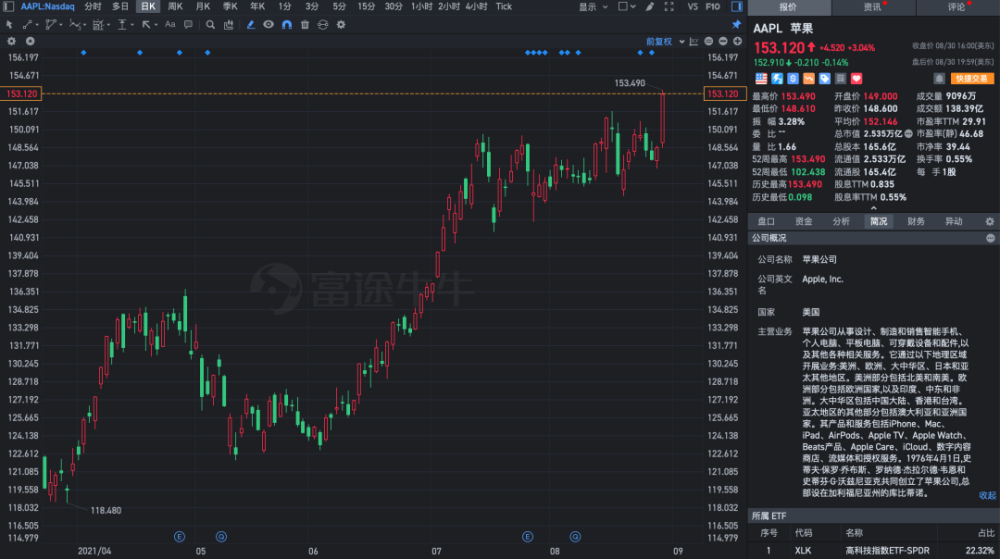The image size is (1000, 559).
Task: Zoom out chart with minus button
Action: 723,41
